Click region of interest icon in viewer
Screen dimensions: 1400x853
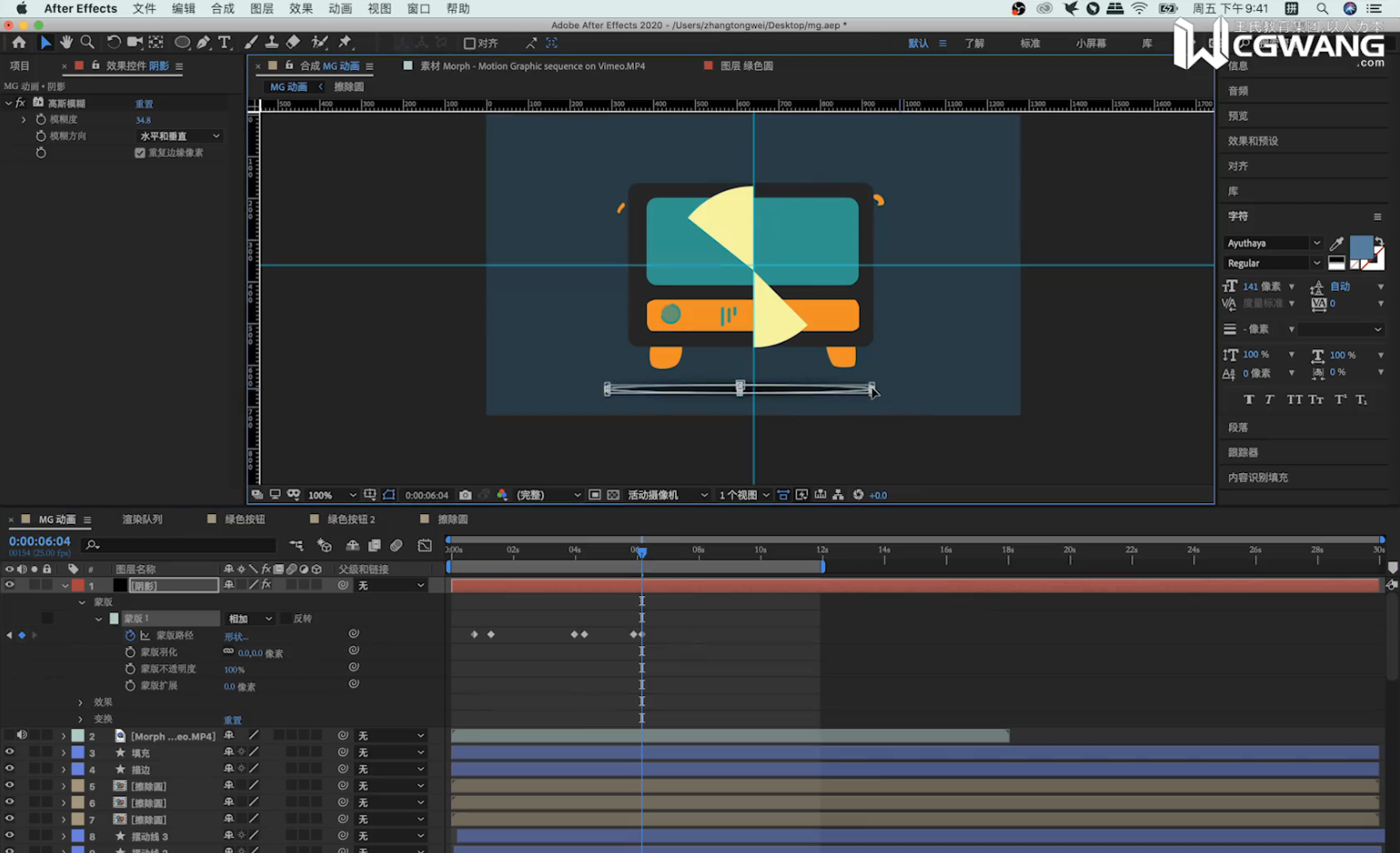(x=595, y=495)
